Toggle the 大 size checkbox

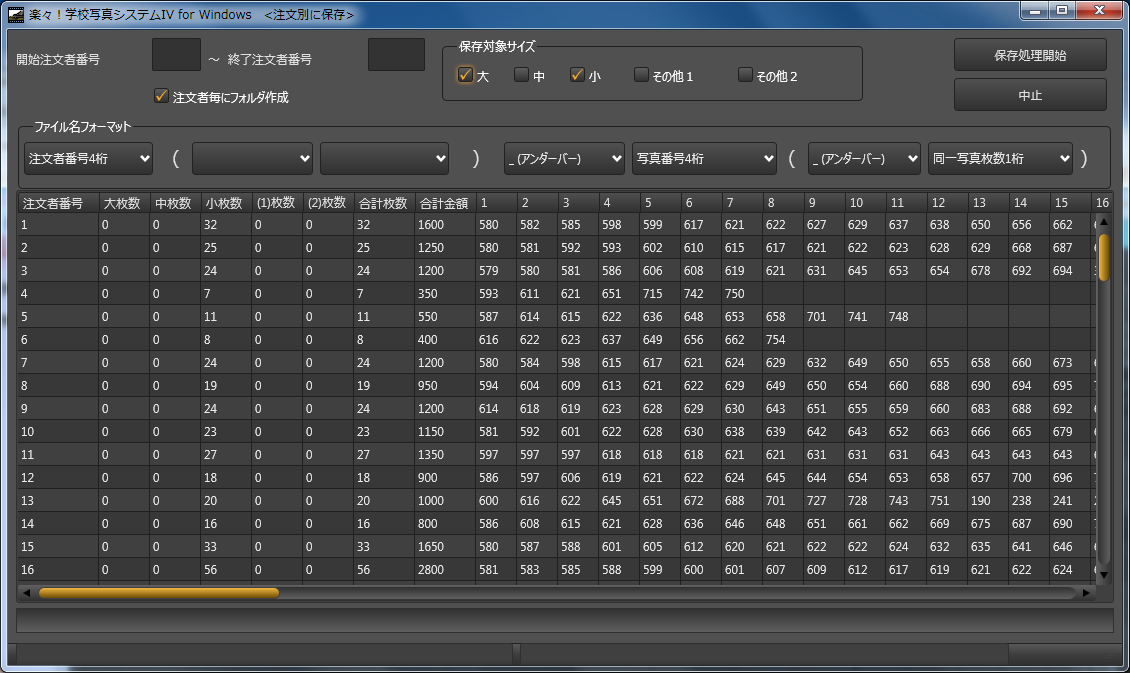point(465,75)
